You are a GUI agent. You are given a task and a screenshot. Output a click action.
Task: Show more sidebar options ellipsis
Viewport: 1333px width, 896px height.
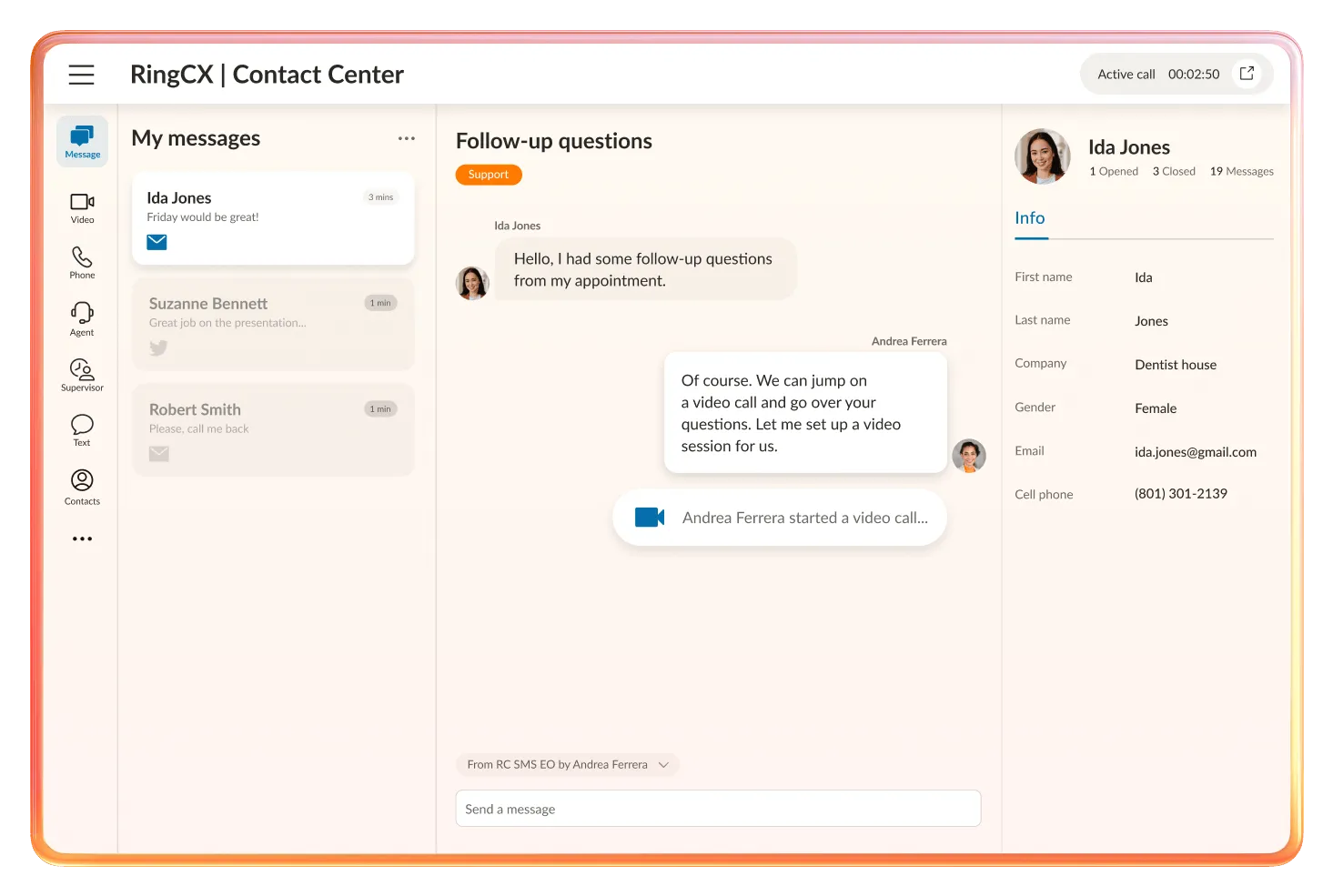[82, 539]
